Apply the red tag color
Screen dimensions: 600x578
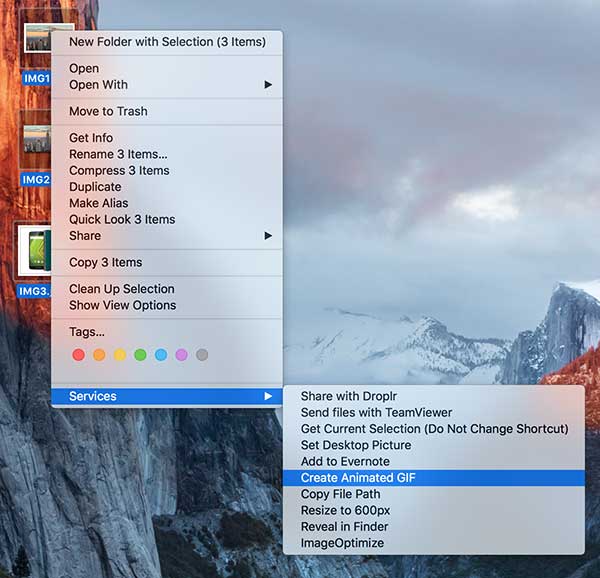tap(79, 355)
